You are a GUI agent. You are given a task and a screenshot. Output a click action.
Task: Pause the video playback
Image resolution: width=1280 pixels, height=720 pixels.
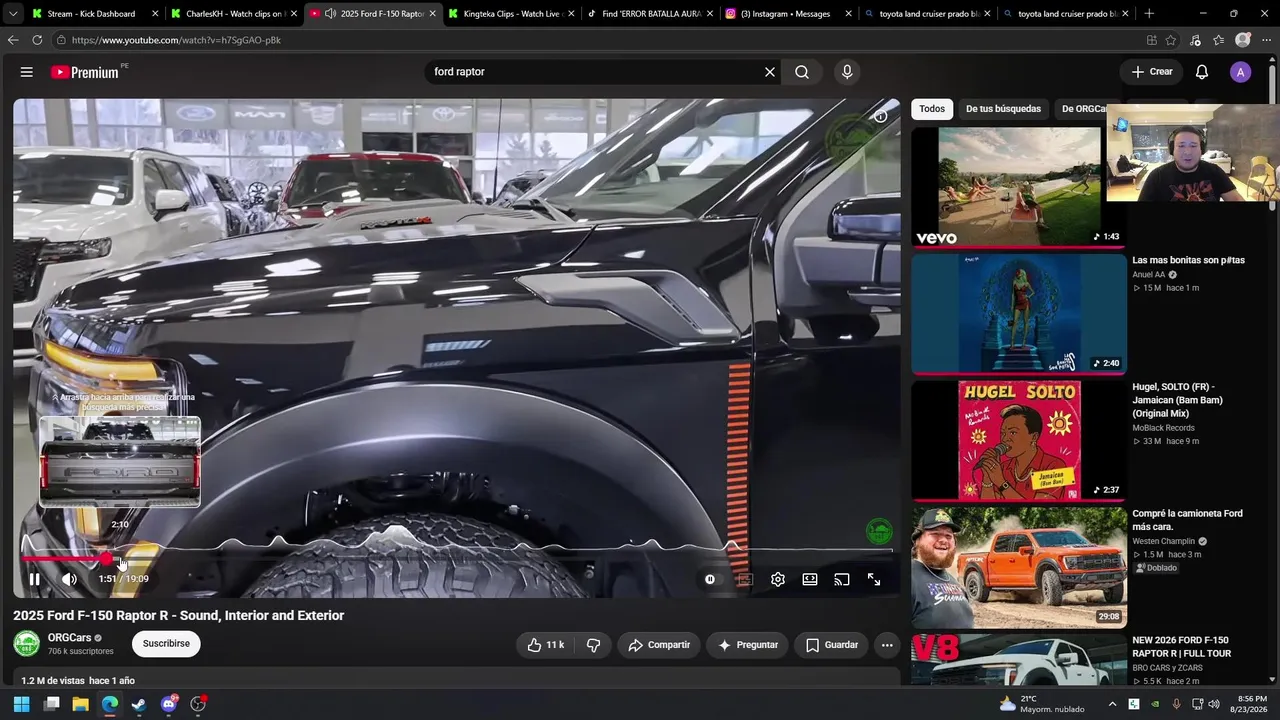click(x=34, y=579)
